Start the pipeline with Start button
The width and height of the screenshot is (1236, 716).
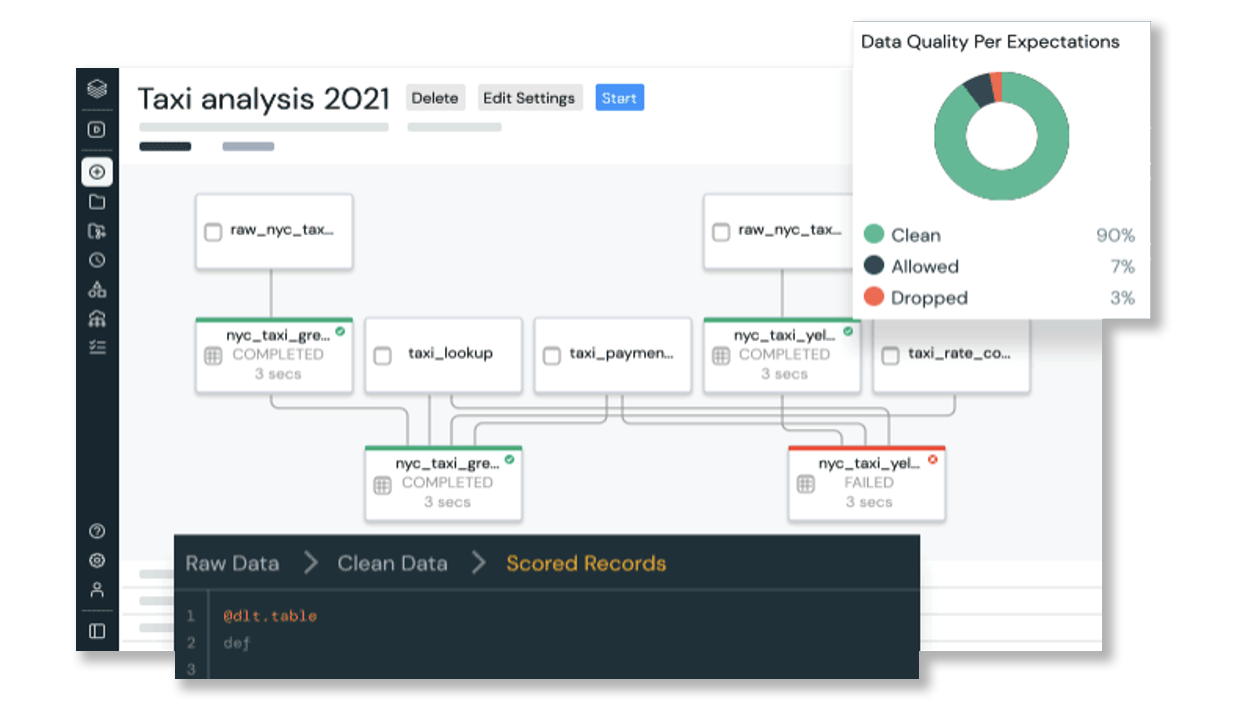(620, 98)
